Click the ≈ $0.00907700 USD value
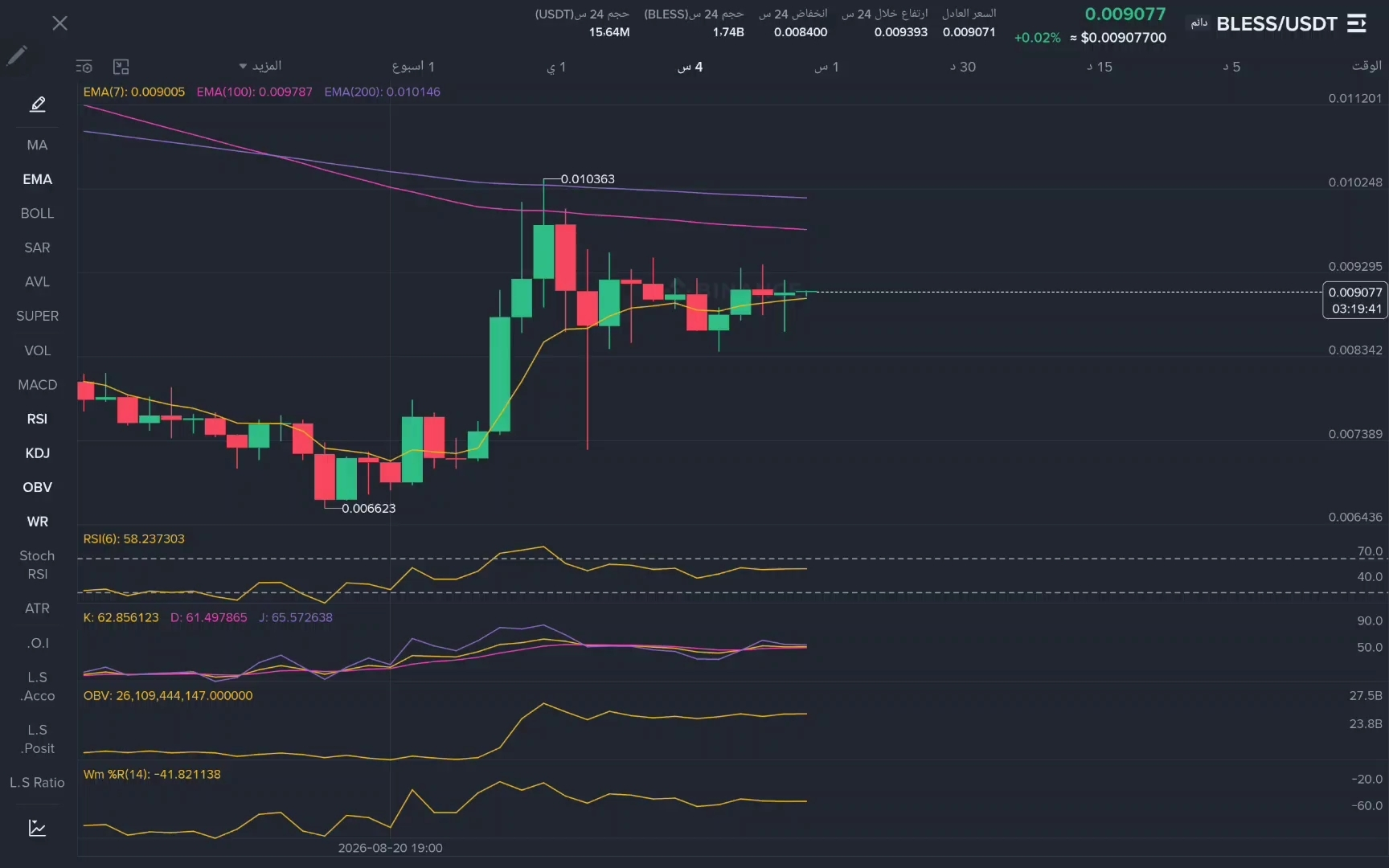The width and height of the screenshot is (1389, 868). click(1118, 37)
